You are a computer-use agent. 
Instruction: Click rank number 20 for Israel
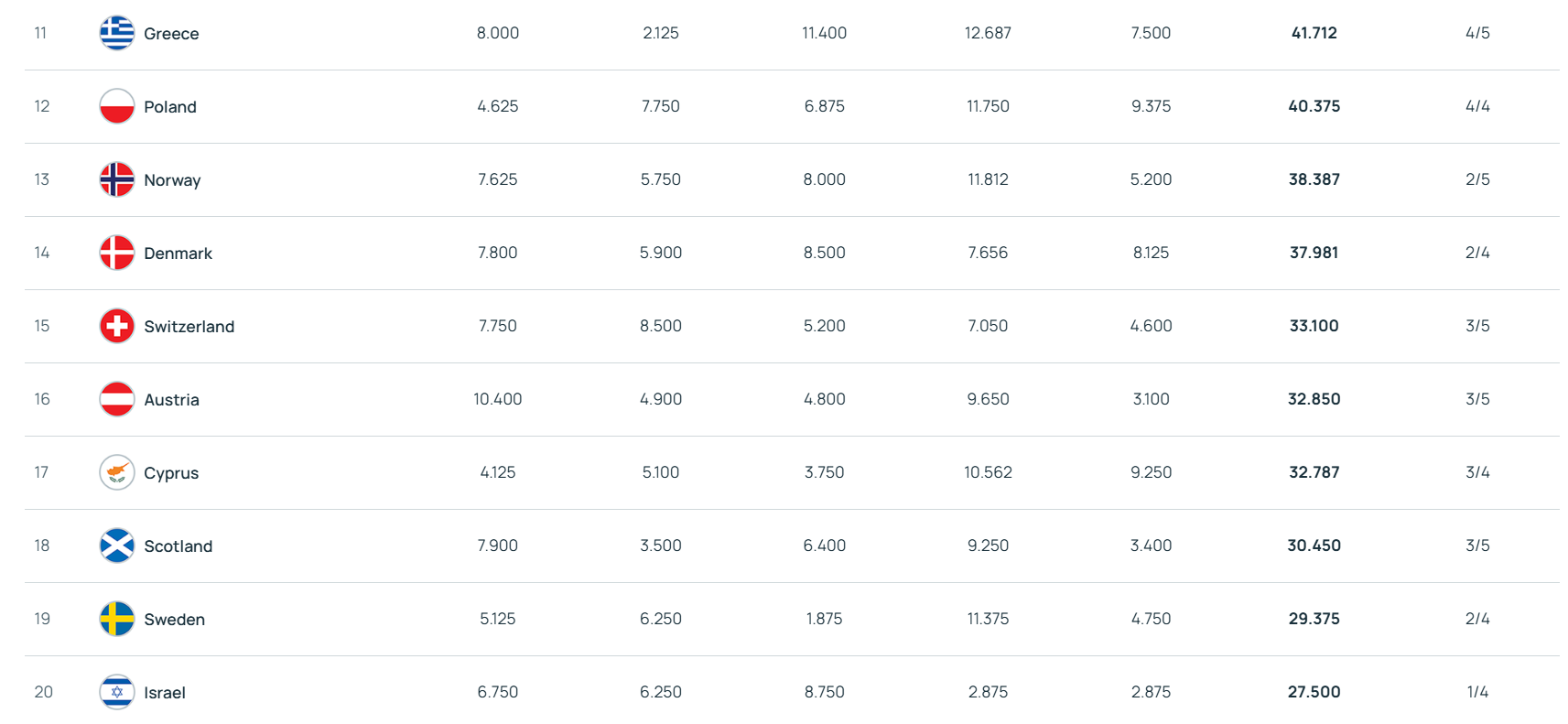[x=43, y=692]
